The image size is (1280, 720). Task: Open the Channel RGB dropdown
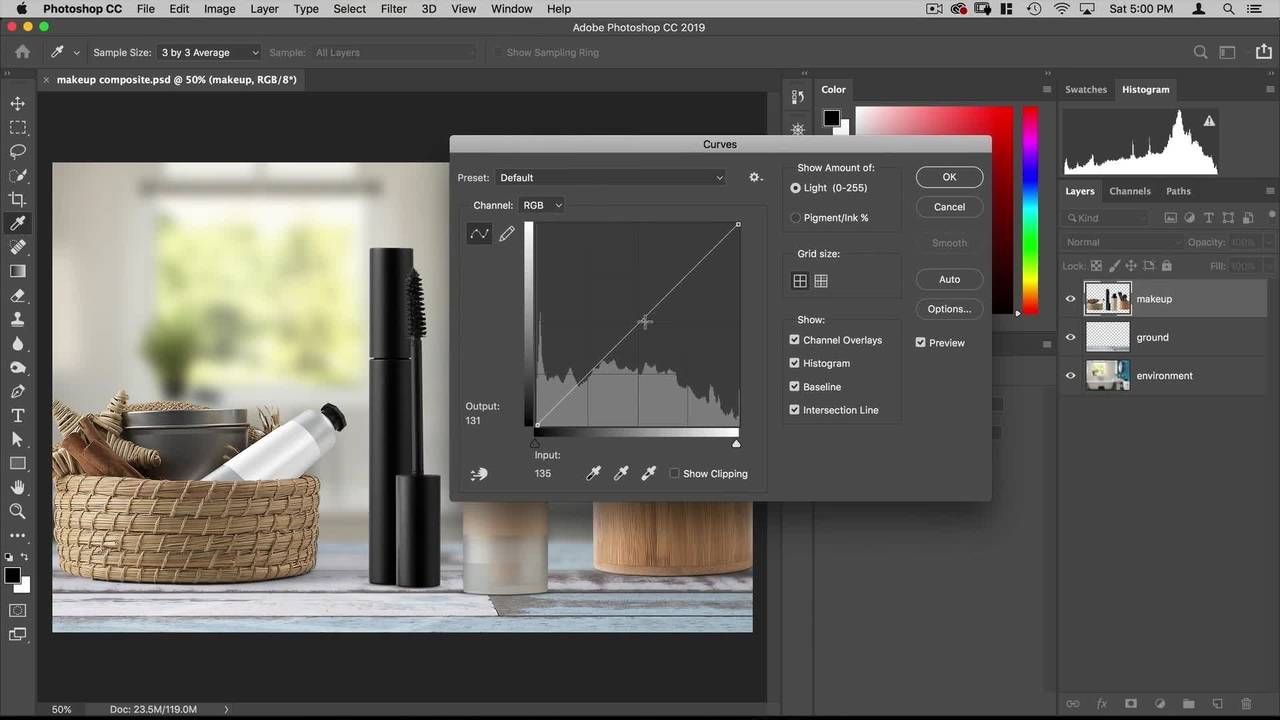(x=543, y=205)
